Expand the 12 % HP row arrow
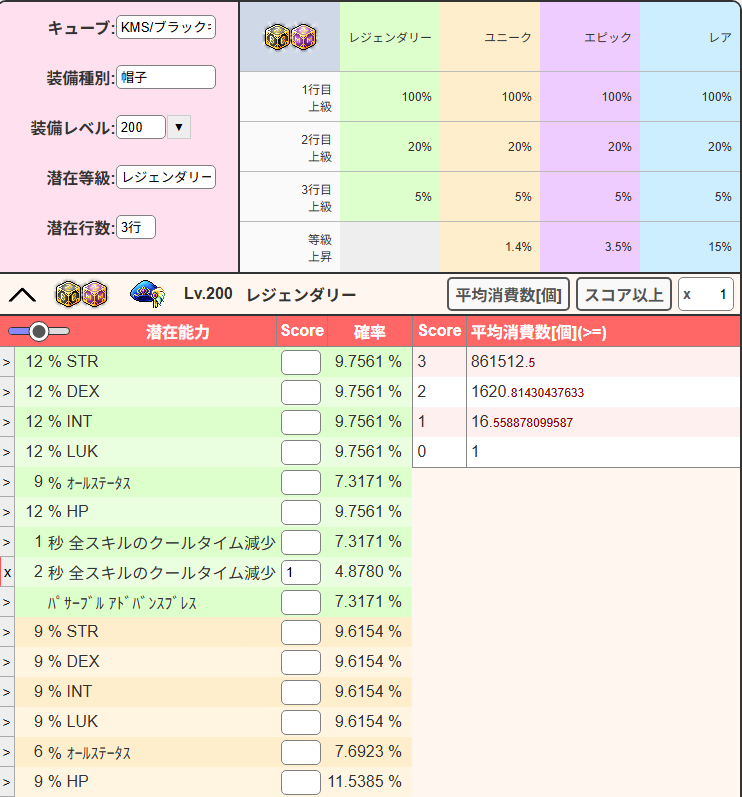The width and height of the screenshot is (742, 797). click(7, 512)
